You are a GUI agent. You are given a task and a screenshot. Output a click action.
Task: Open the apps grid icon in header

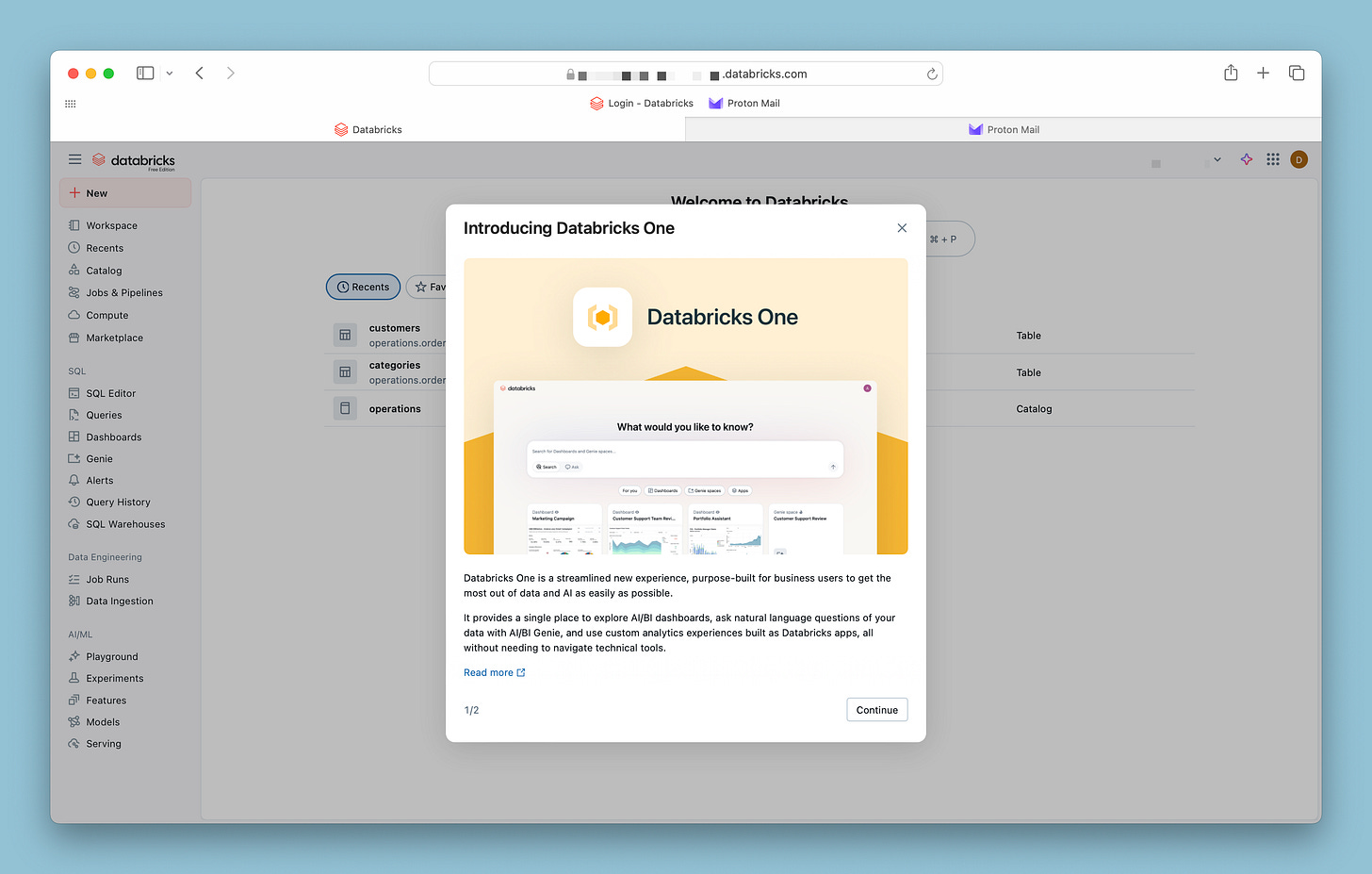coord(1273,159)
